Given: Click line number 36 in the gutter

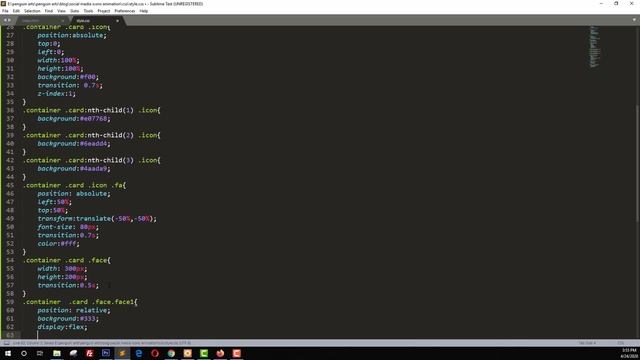Looking at the screenshot, I should click(x=10, y=110).
